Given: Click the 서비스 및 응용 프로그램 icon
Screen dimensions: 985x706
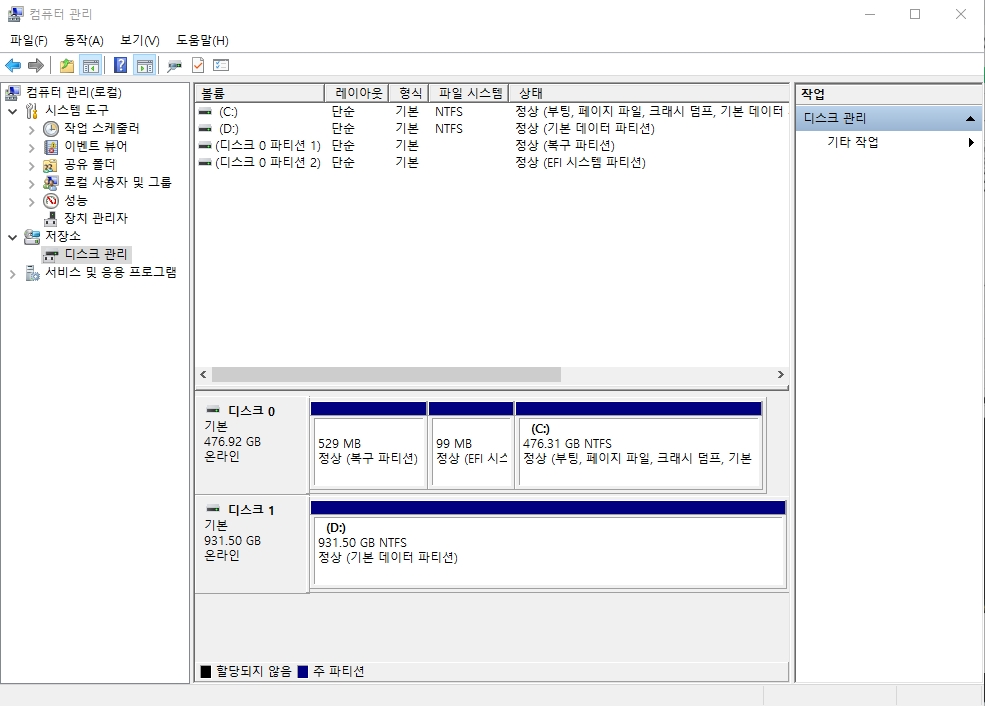Looking at the screenshot, I should (33, 273).
